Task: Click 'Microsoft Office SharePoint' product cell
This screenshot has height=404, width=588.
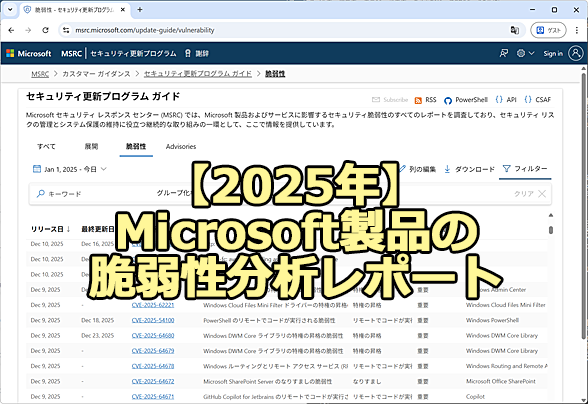Action: pos(501,381)
